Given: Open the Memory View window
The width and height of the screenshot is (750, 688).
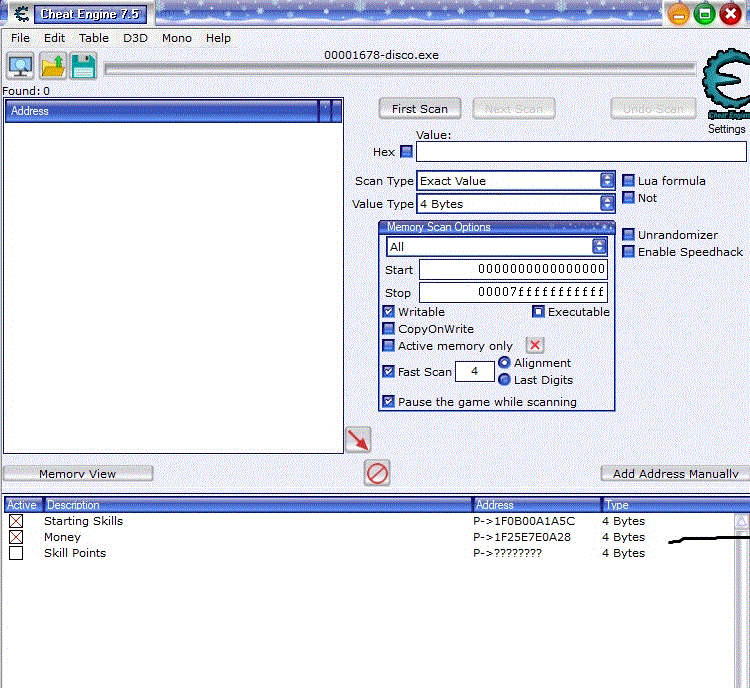Looking at the screenshot, I should click(x=78, y=474).
